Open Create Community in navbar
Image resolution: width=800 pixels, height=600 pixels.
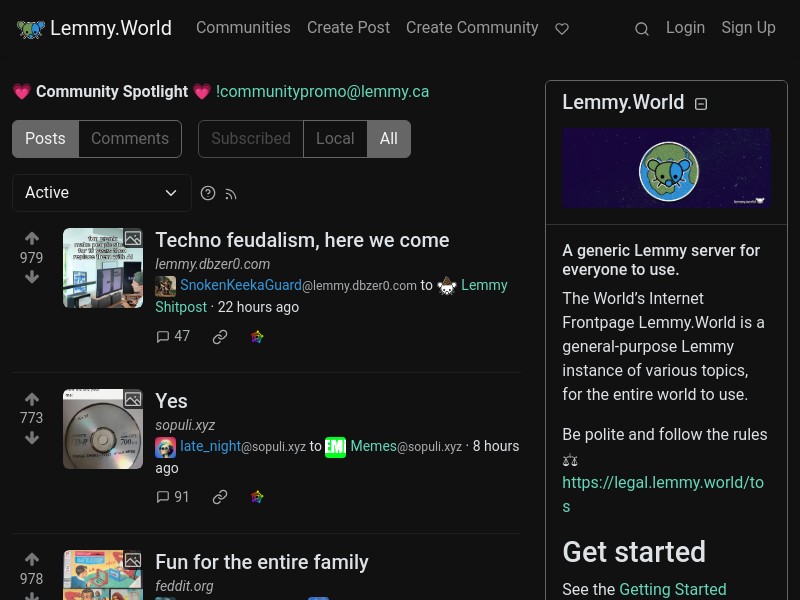472,28
